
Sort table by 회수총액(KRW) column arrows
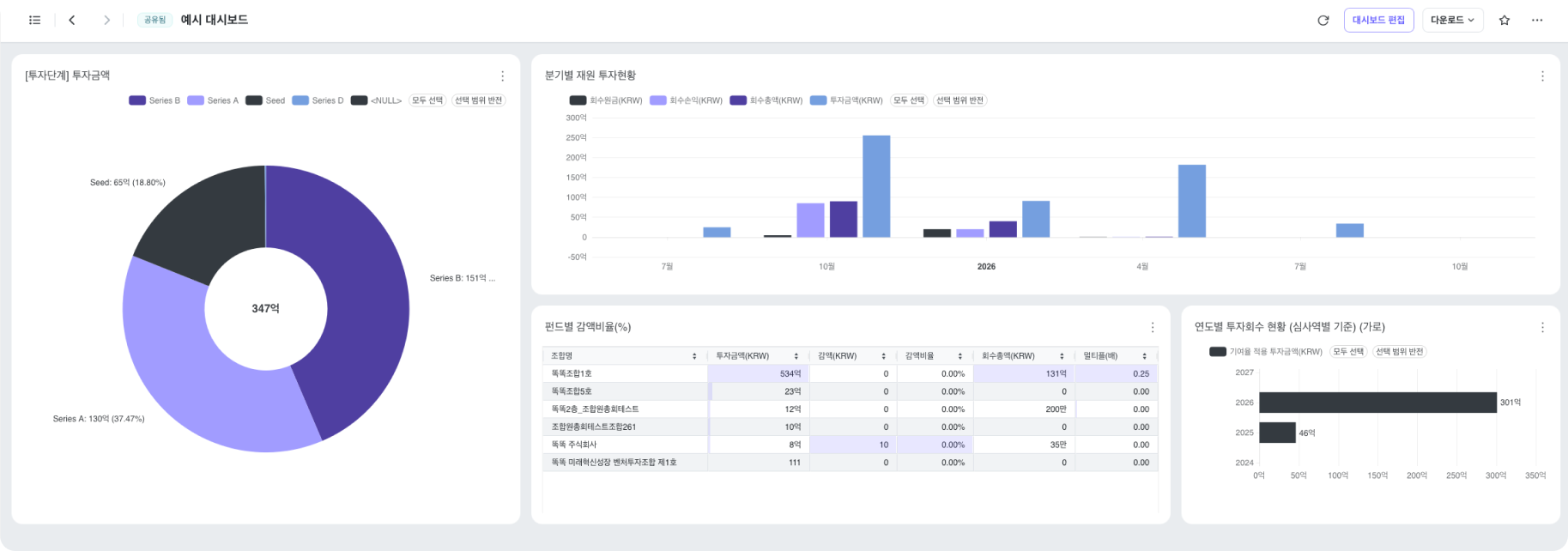click(1062, 356)
